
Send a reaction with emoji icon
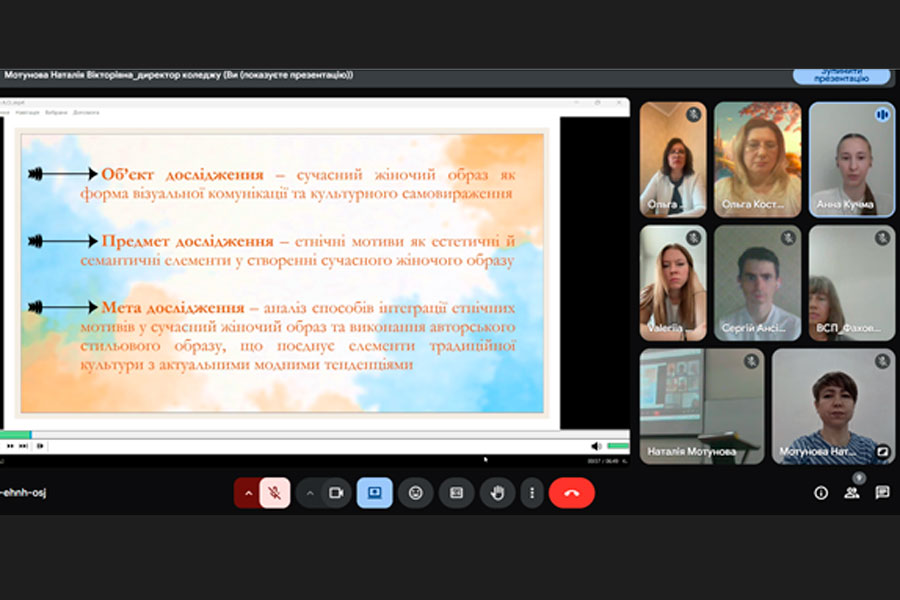coord(415,493)
